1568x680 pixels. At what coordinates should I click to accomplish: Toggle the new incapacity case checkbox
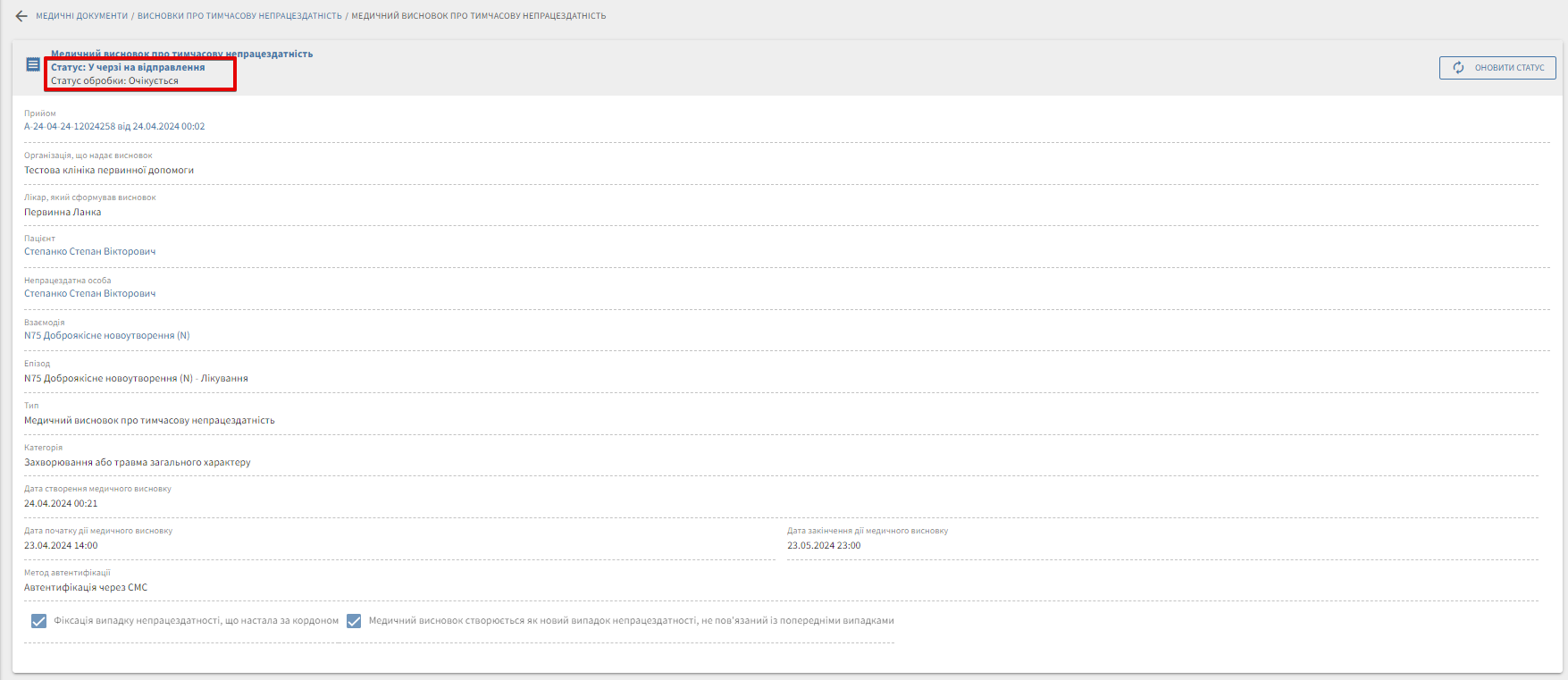click(354, 621)
